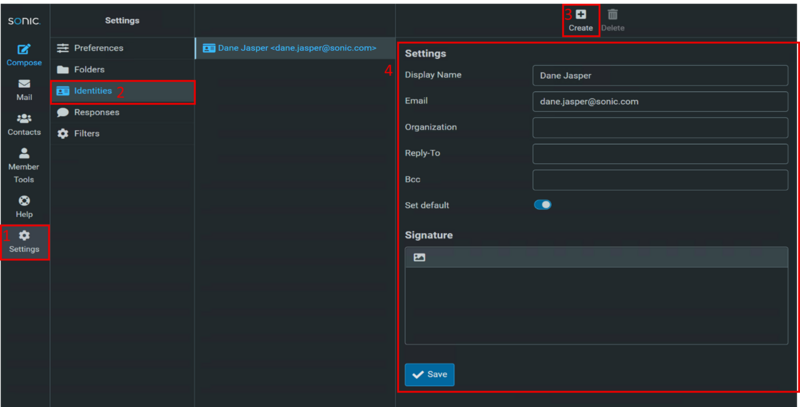This screenshot has width=800, height=407.
Task: Click the Save button
Action: [x=429, y=375]
